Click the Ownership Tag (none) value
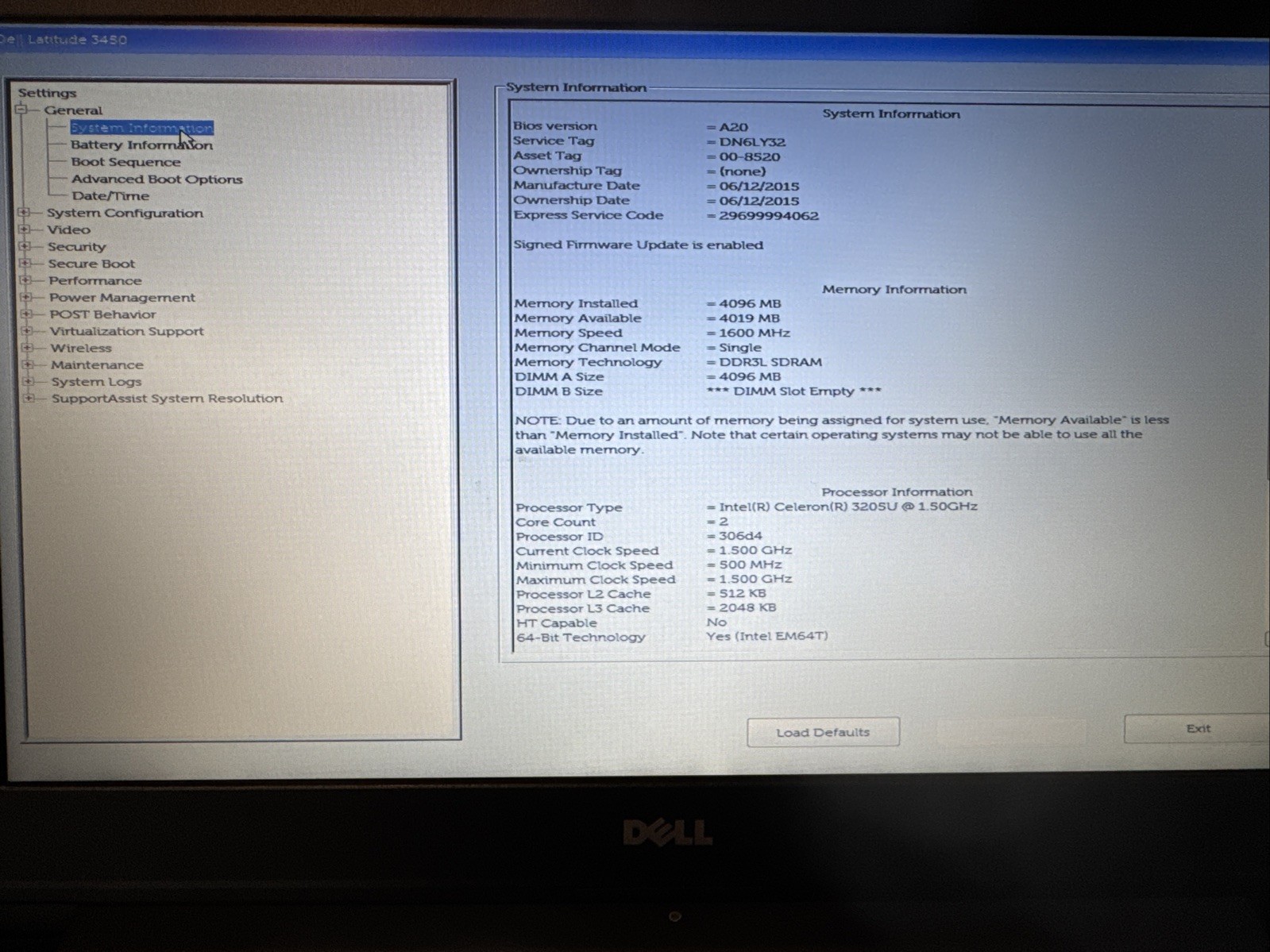 742,172
